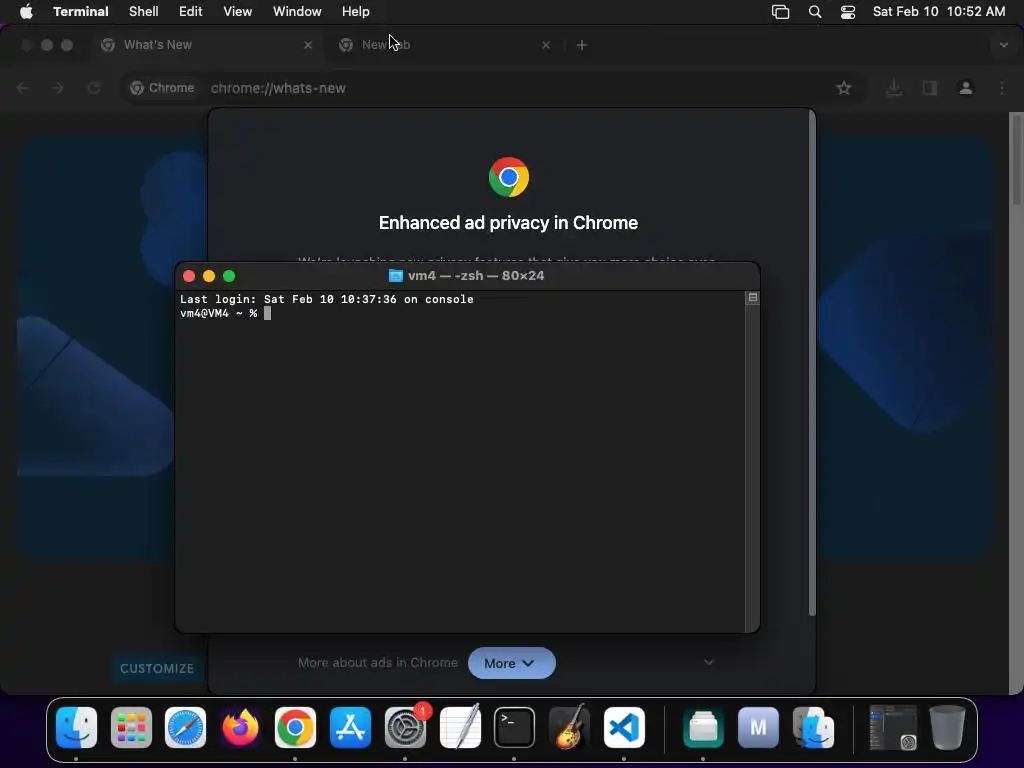The width and height of the screenshot is (1024, 768).
Task: Click the "More about ads in Chrome" text
Action: (x=377, y=662)
